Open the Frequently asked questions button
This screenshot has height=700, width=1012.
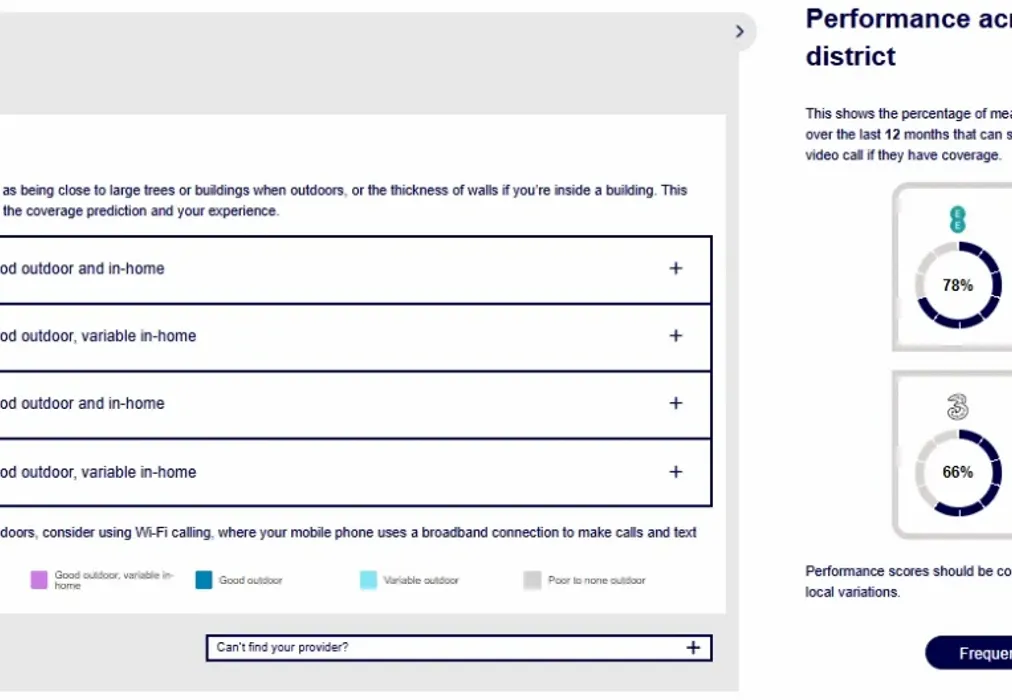pyautogui.click(x=970, y=653)
